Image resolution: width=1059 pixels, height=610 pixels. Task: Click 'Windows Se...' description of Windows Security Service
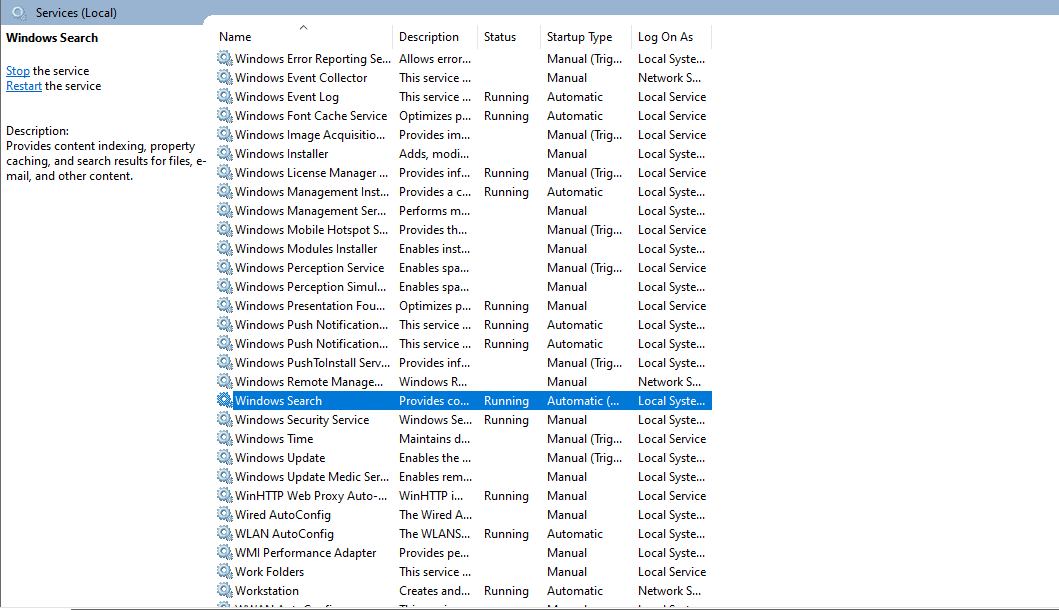click(x=435, y=420)
